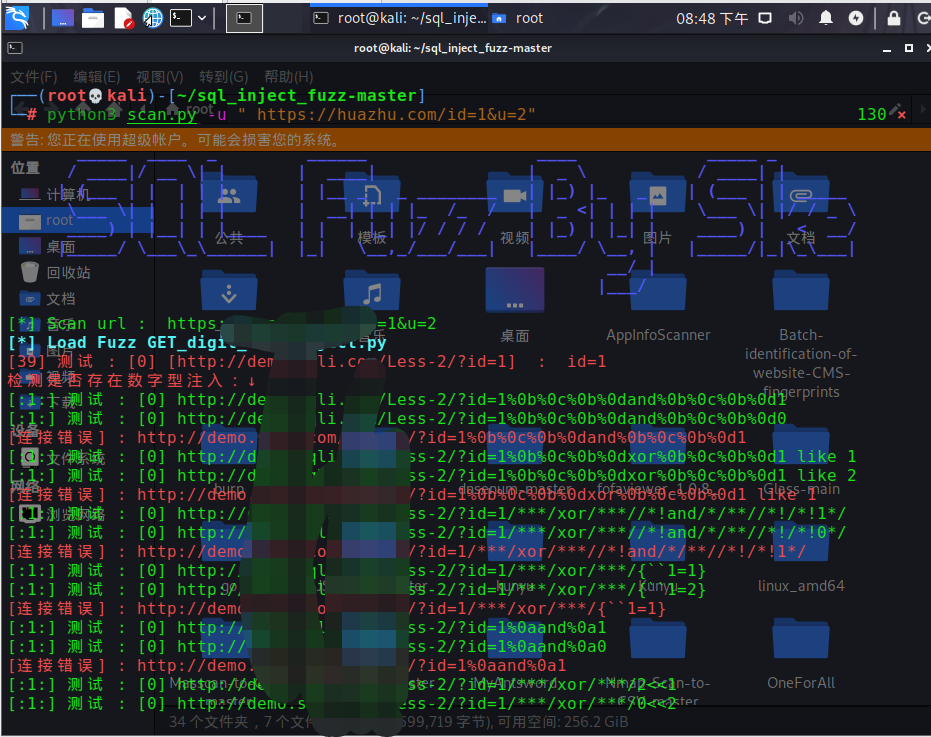Click the 08:48 clock in the panel
Screen dimensions: 931x737
click(x=712, y=18)
